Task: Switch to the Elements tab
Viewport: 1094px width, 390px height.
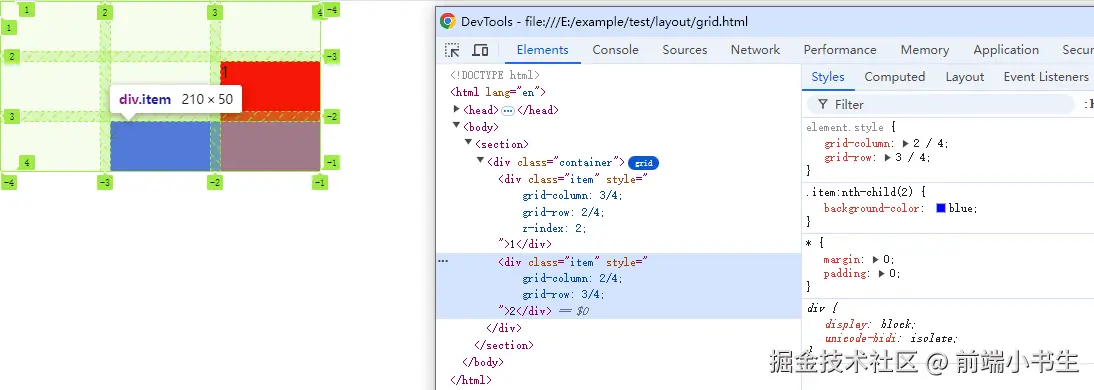Action: 543,50
